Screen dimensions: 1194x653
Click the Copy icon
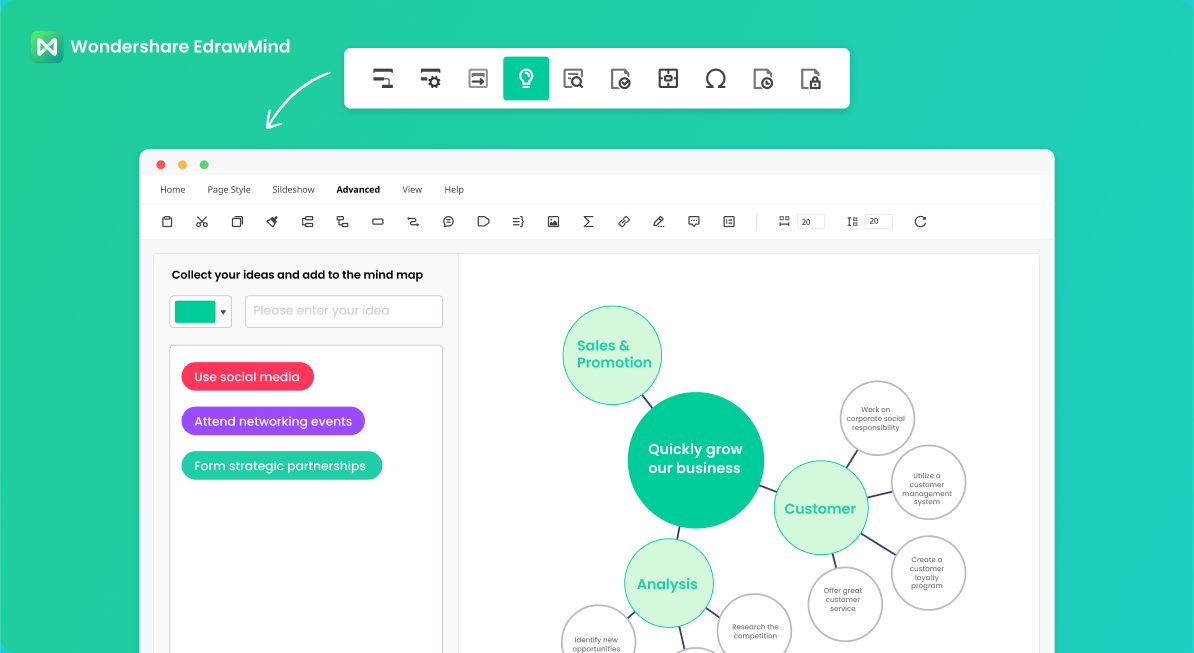click(x=238, y=221)
